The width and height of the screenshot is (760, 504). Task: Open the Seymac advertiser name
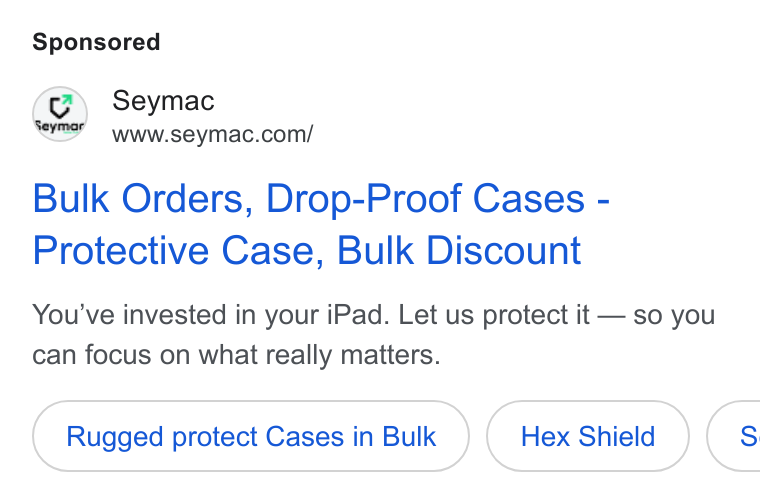click(163, 101)
